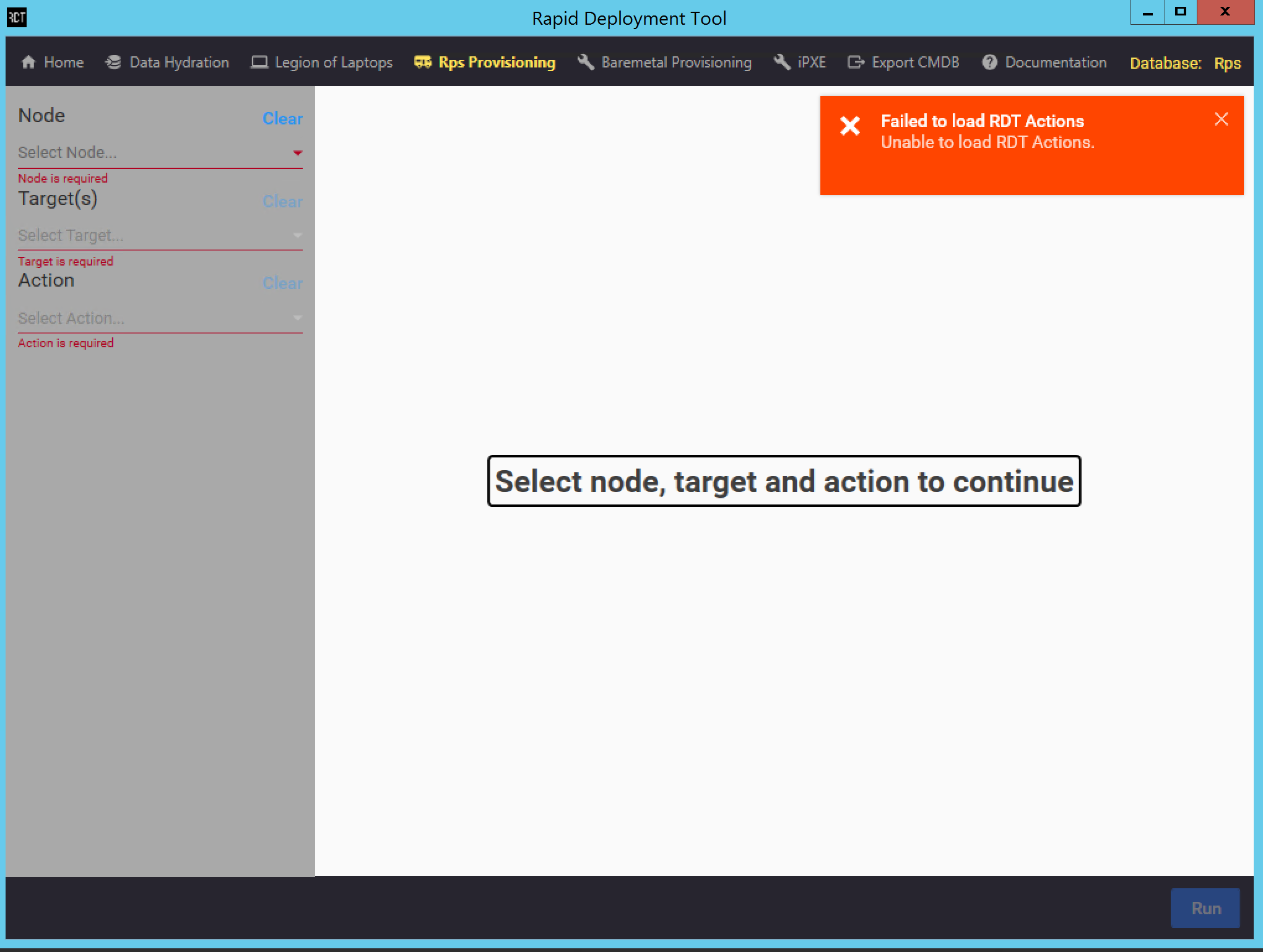Open the Export CMDB tab
1263x952 pixels.
click(904, 63)
